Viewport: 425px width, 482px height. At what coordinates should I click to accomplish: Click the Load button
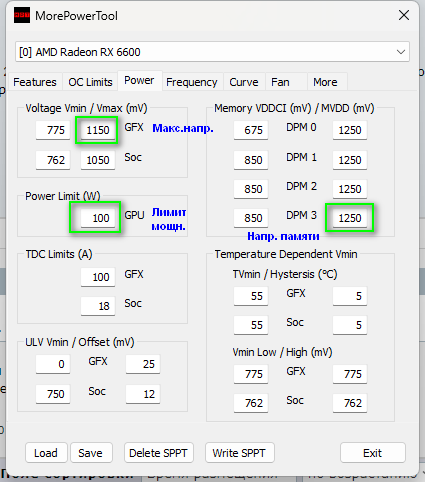pos(46,453)
